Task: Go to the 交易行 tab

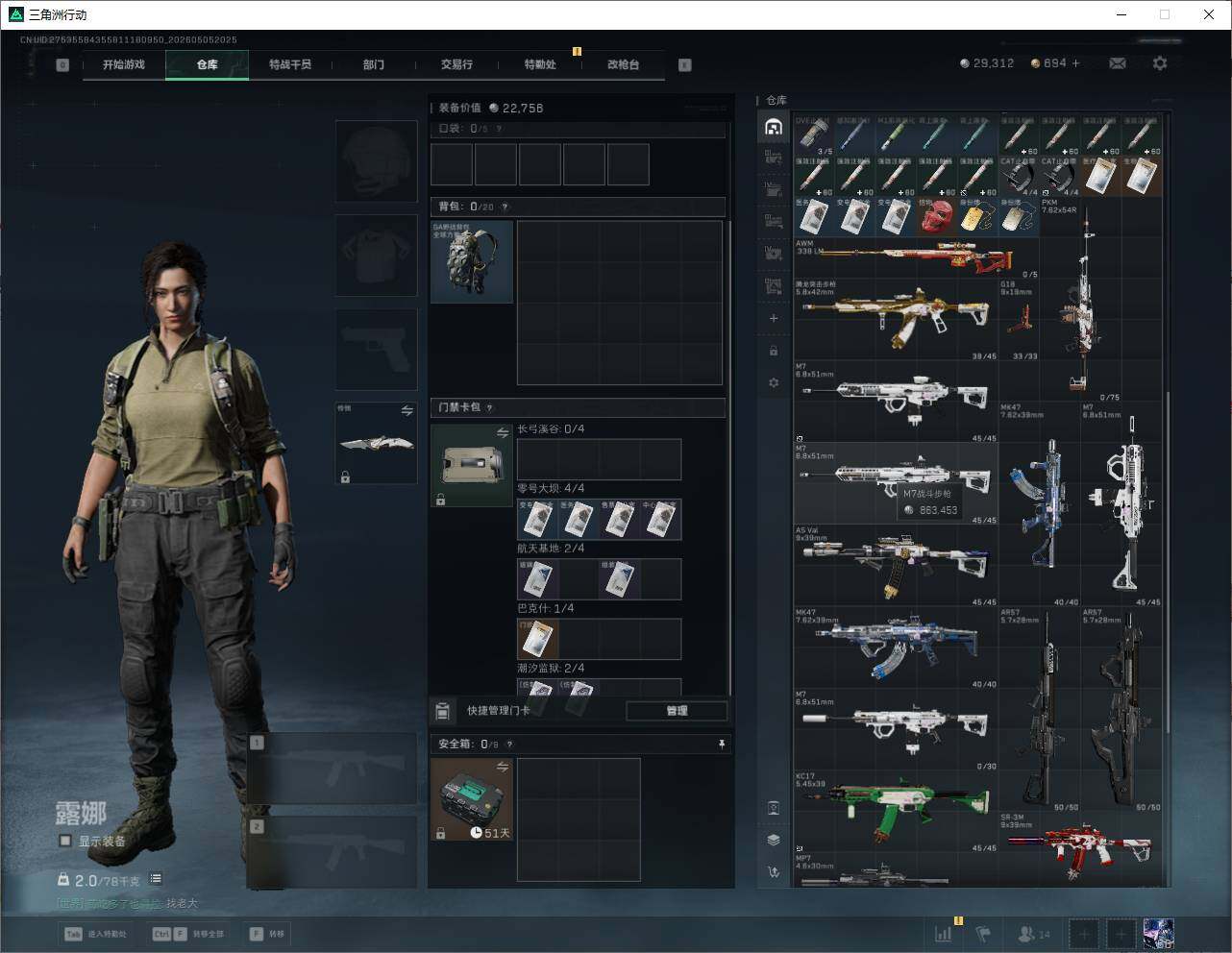Action: point(456,64)
